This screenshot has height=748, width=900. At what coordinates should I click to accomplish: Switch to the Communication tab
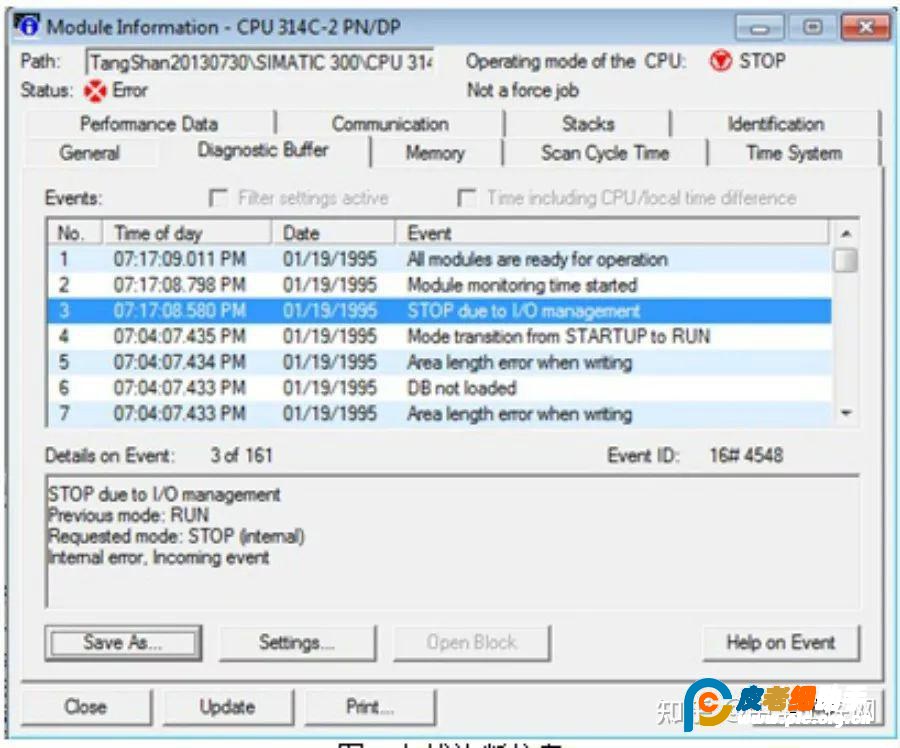pos(390,124)
